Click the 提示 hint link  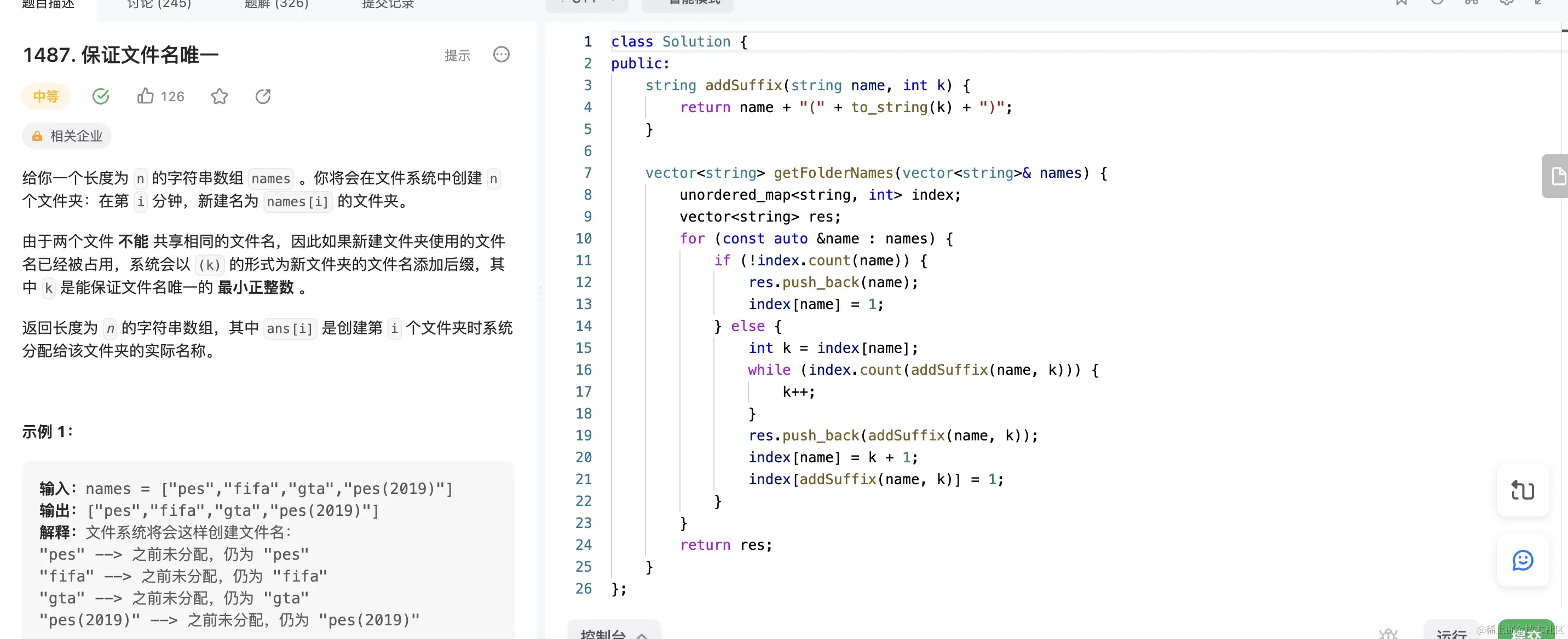point(457,55)
